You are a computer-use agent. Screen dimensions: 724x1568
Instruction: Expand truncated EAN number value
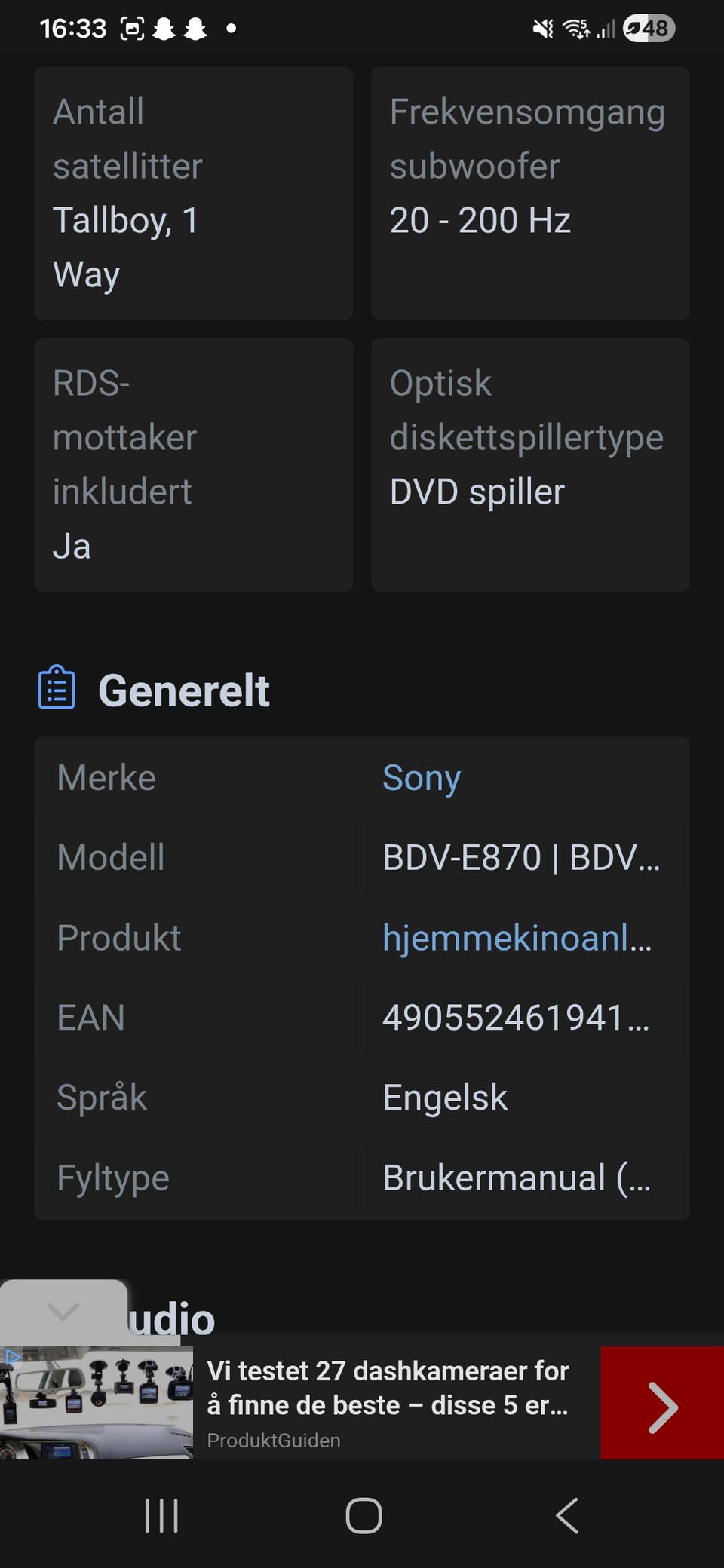[516, 1018]
